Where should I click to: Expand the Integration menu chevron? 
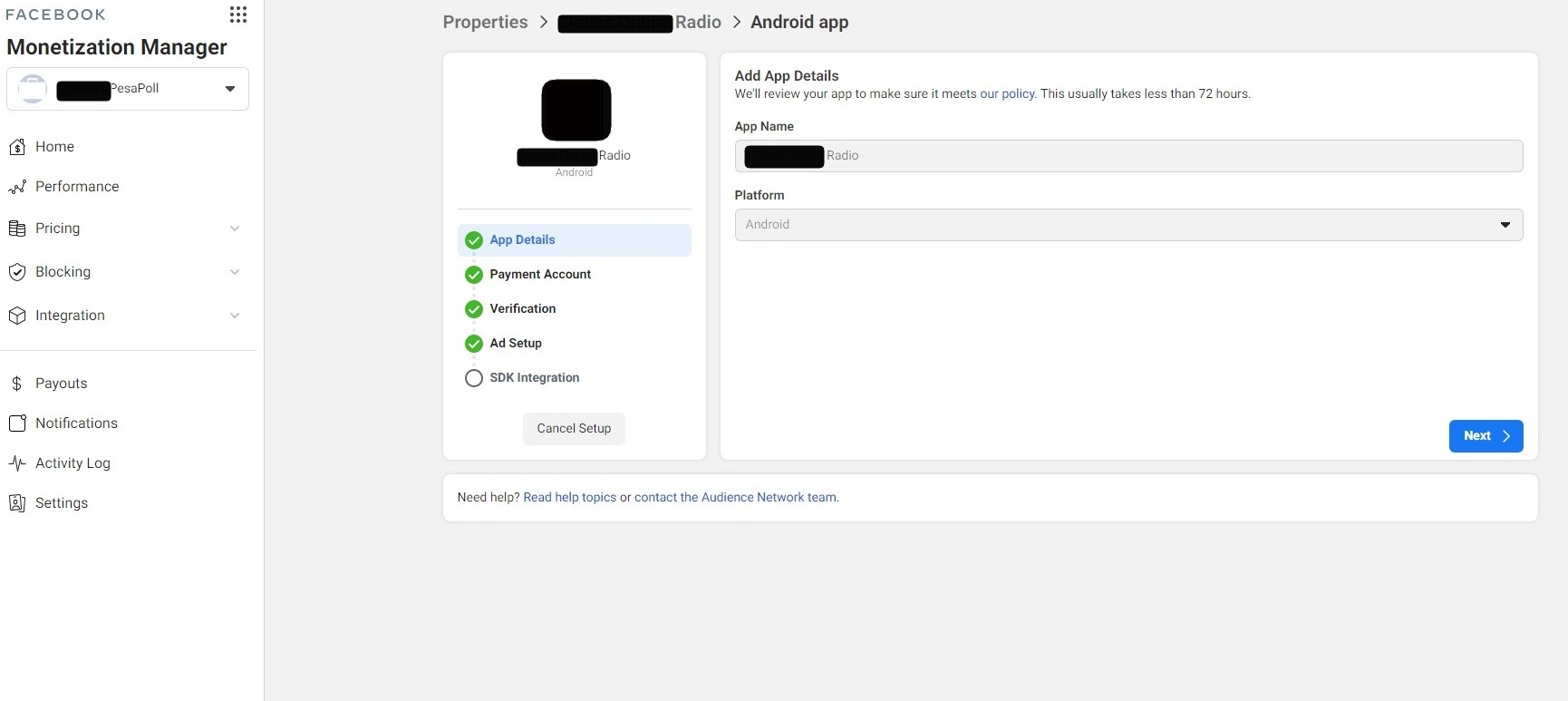pyautogui.click(x=235, y=316)
